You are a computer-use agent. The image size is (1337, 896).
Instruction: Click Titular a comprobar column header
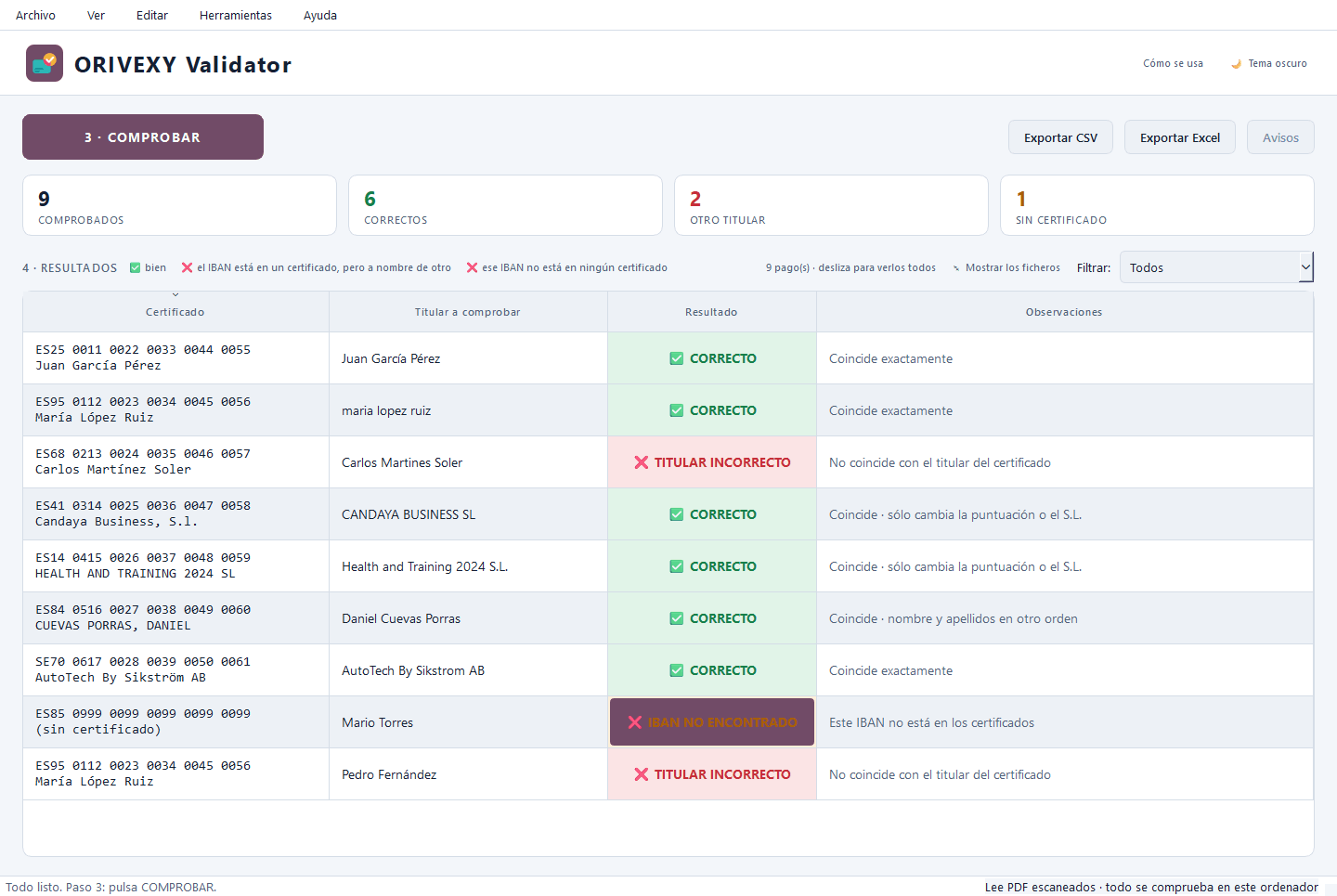coord(468,312)
